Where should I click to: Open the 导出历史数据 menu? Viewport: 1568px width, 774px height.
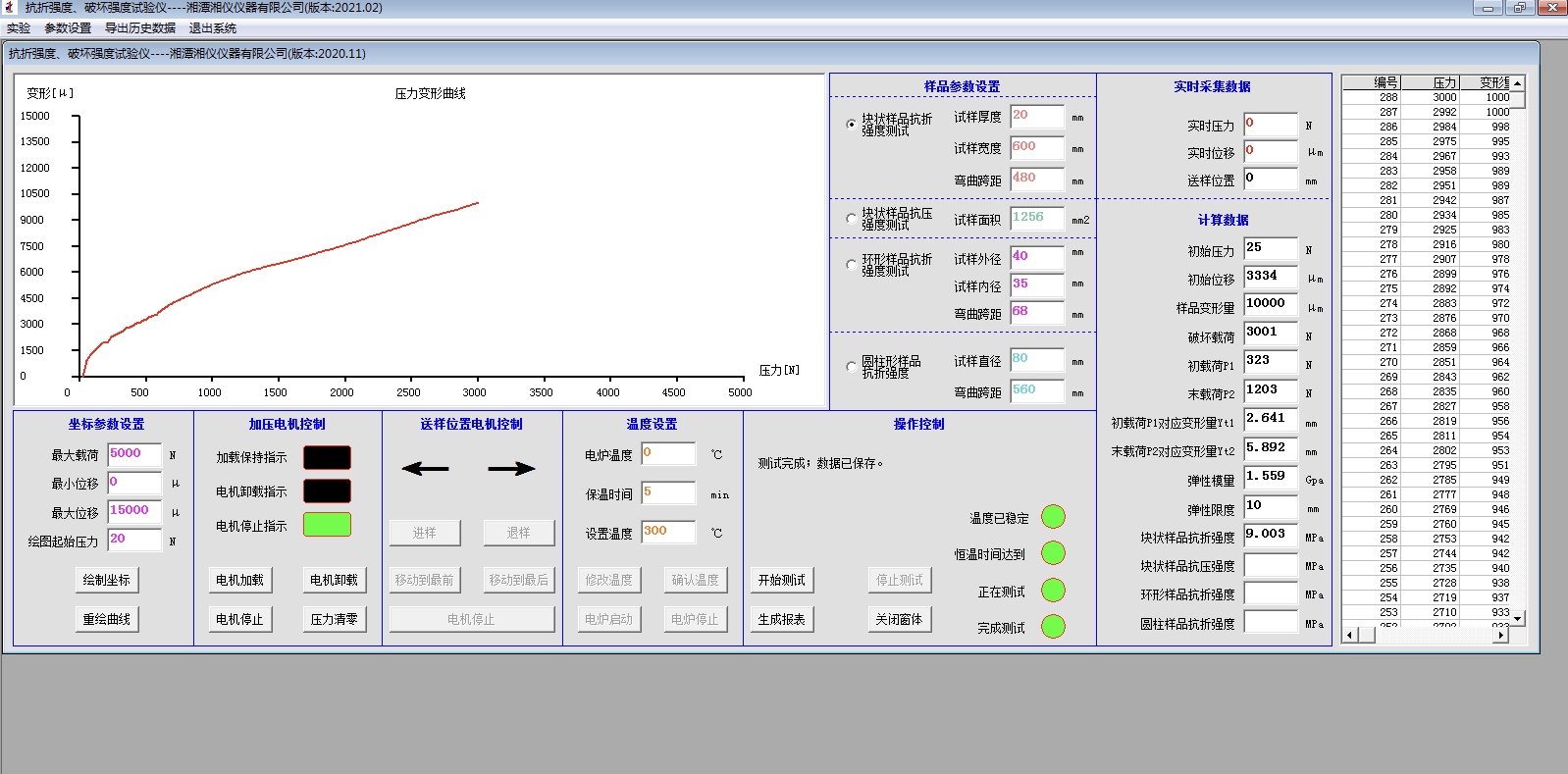[x=140, y=28]
